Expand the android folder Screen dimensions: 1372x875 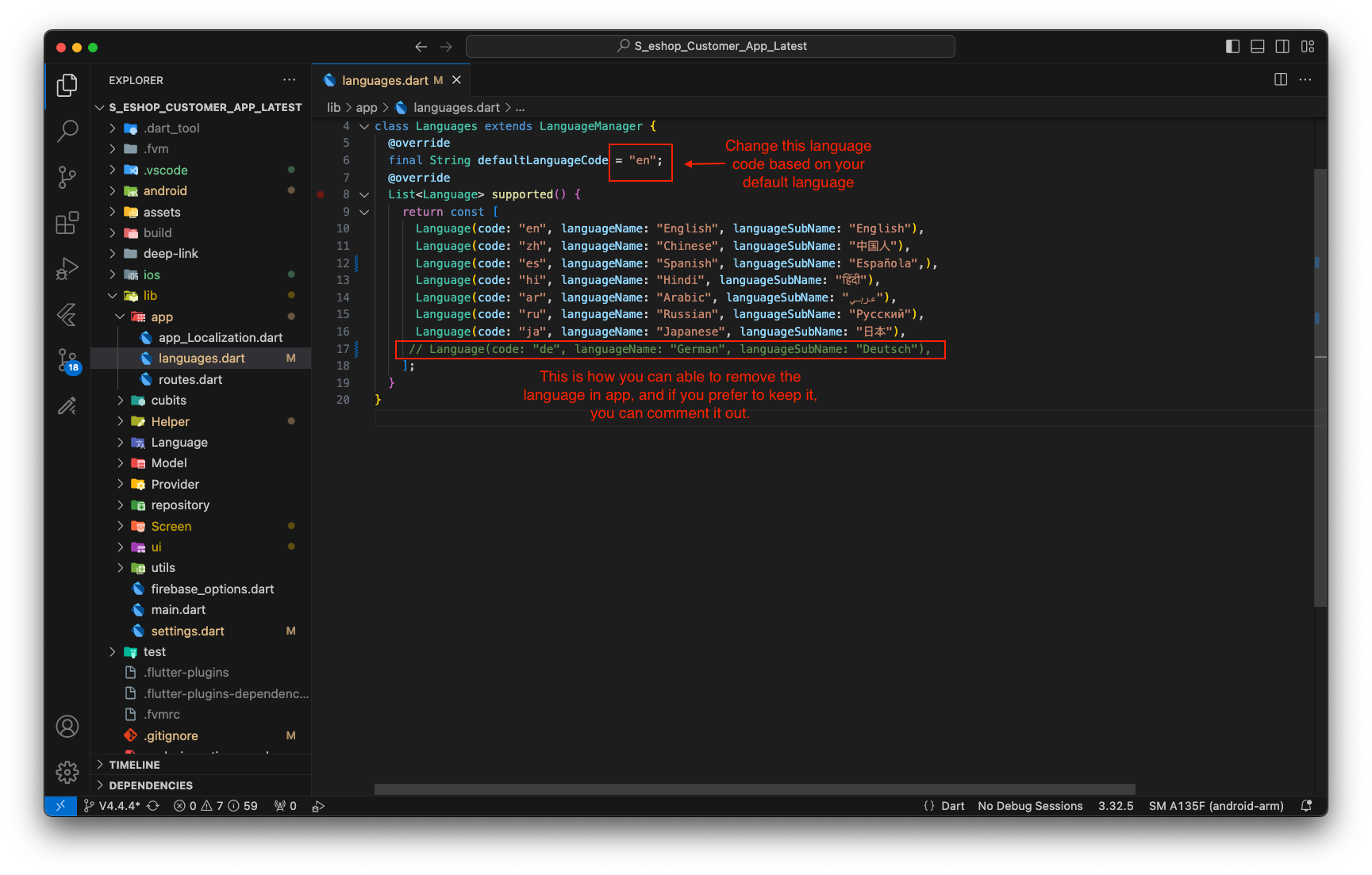pyautogui.click(x=165, y=191)
